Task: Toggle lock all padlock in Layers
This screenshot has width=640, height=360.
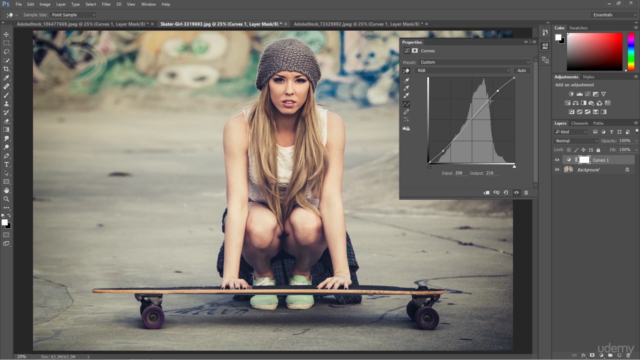Action: (x=598, y=150)
